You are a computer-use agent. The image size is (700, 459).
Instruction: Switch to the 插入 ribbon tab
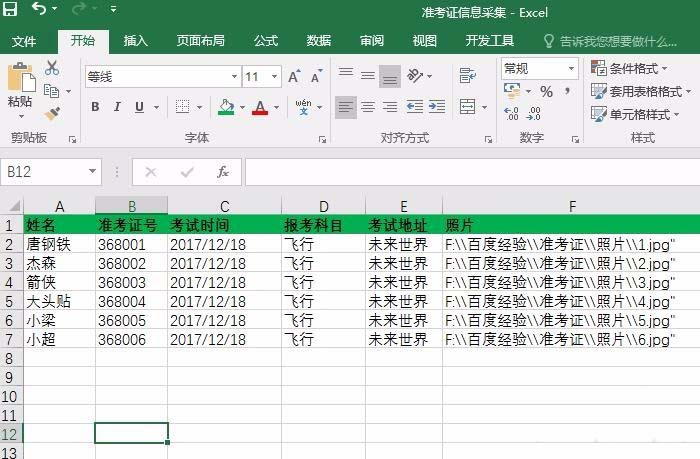tap(136, 41)
